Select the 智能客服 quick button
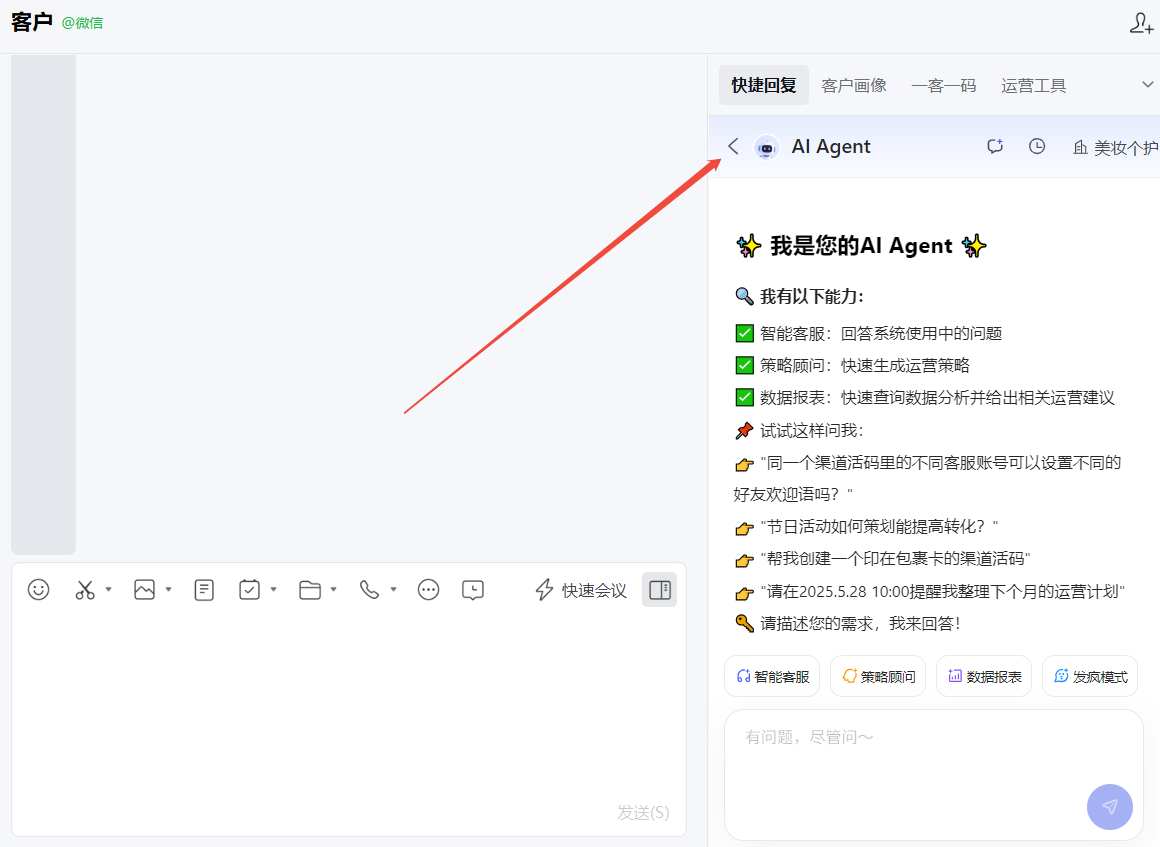Image resolution: width=1160 pixels, height=847 pixels. pos(772,677)
